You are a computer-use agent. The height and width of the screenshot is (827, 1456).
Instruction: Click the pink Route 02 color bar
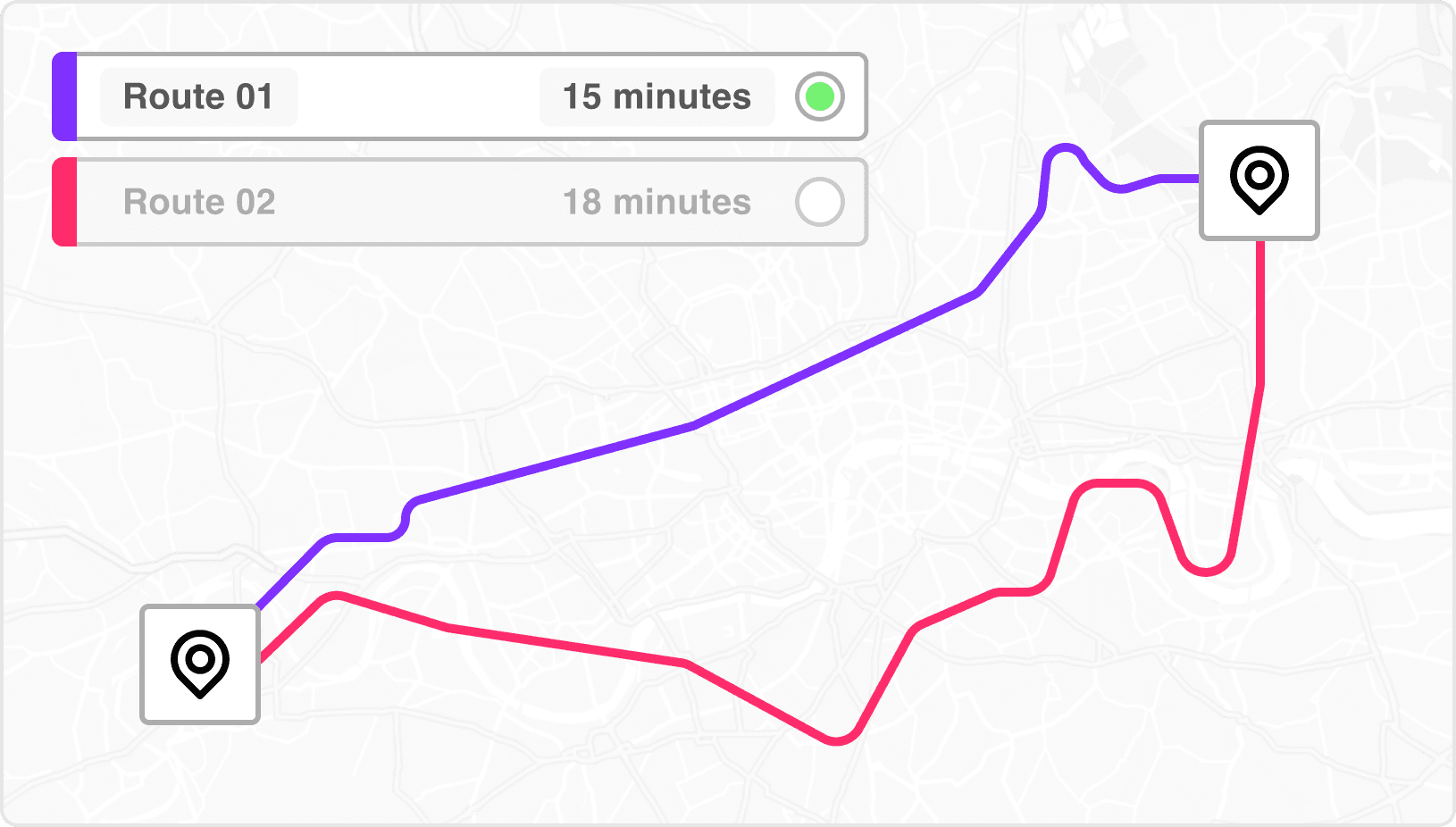click(x=63, y=201)
